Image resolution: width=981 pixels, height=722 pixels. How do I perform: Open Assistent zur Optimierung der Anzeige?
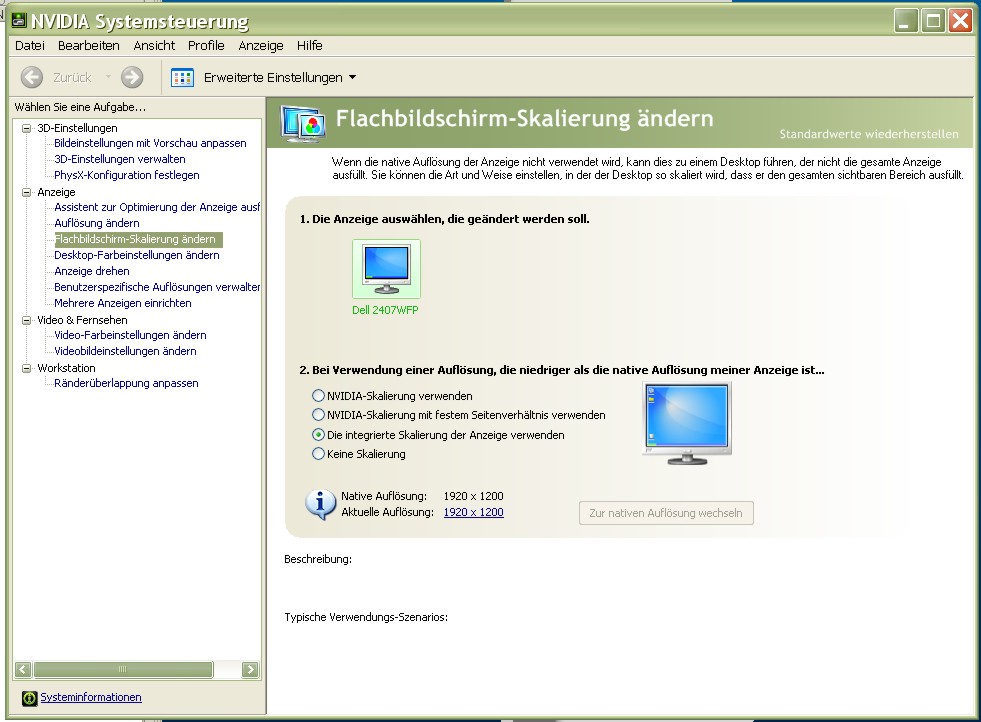(x=156, y=207)
